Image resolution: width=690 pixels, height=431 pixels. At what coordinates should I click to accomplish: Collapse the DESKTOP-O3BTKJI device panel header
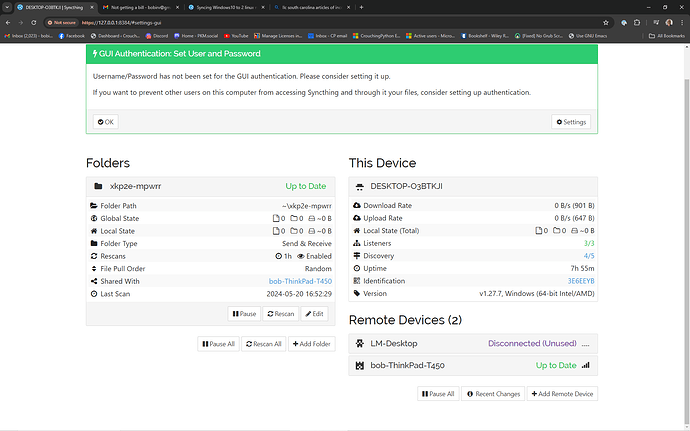click(x=473, y=186)
